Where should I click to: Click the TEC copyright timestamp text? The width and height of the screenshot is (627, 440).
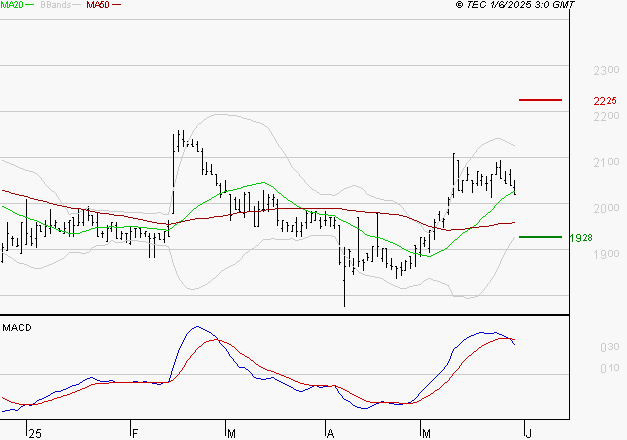[x=514, y=5]
